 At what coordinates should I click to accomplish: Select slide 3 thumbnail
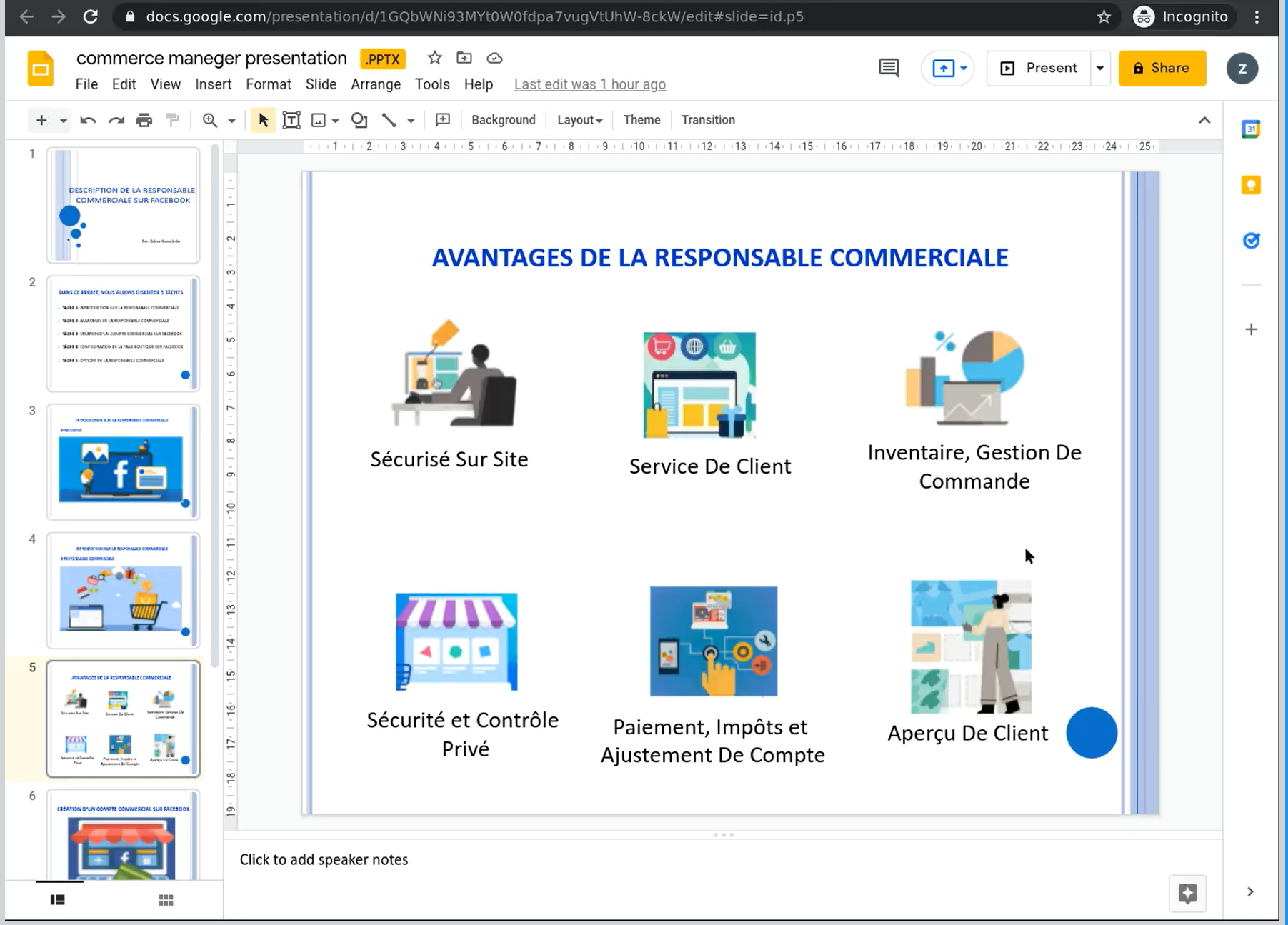tap(123, 461)
